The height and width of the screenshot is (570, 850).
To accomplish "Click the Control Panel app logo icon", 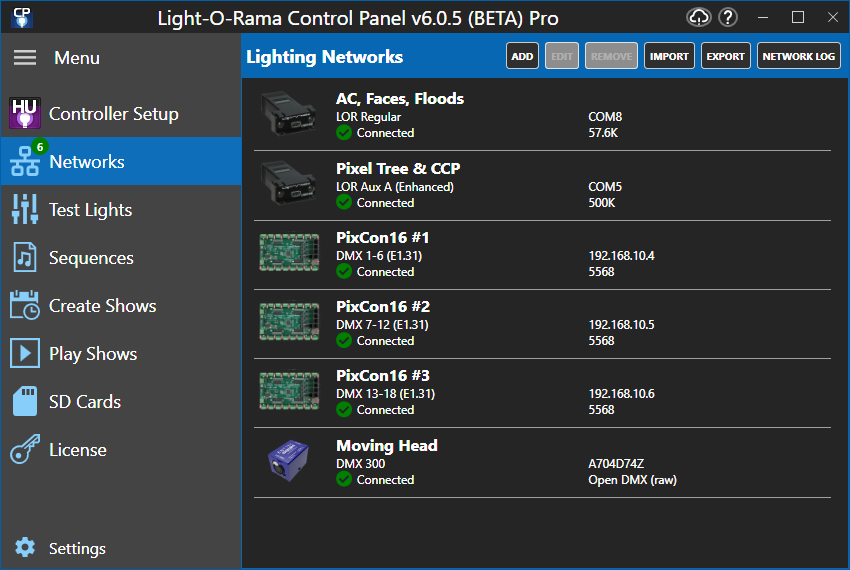I will coord(22,17).
